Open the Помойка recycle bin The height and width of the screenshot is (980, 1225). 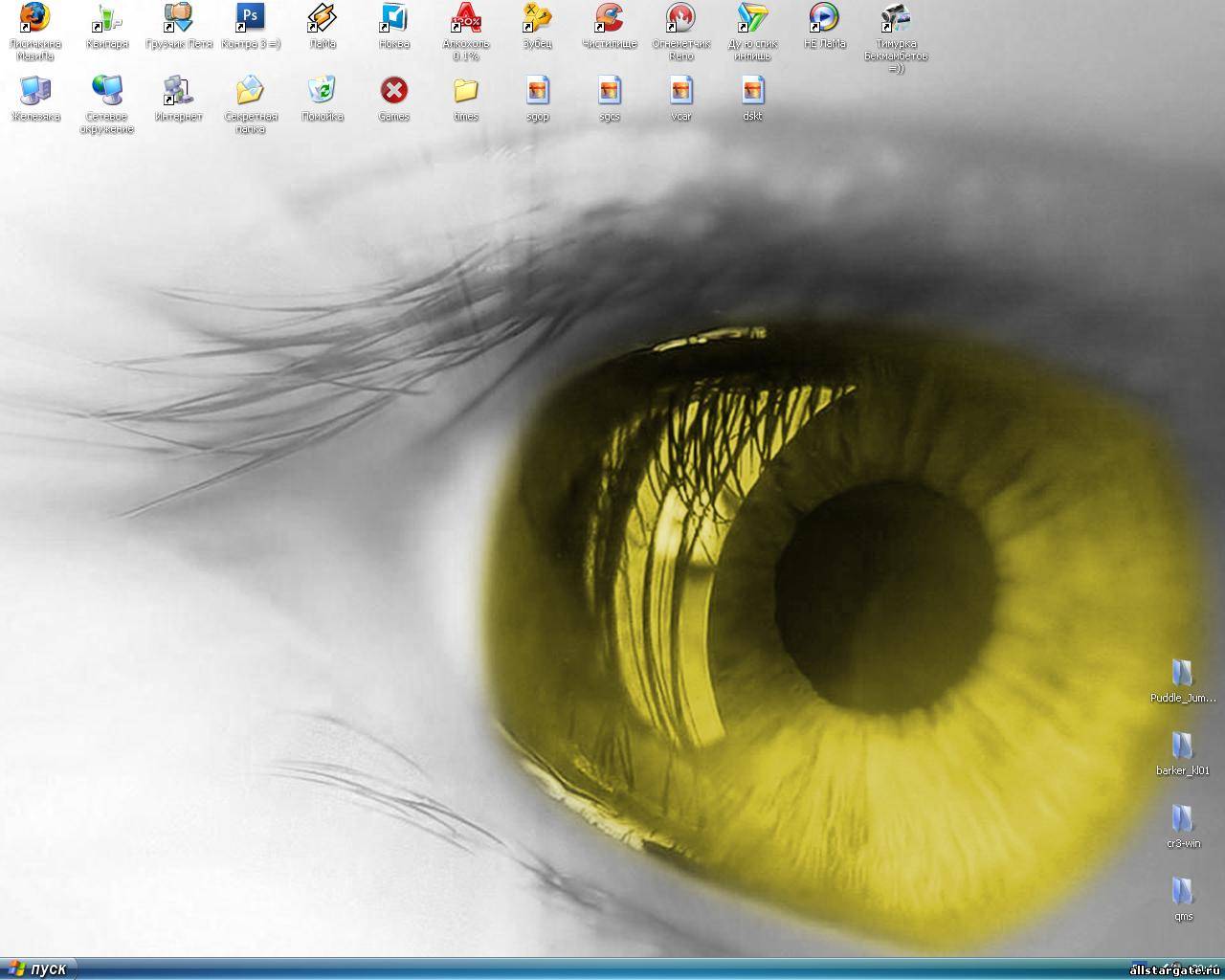point(323,91)
